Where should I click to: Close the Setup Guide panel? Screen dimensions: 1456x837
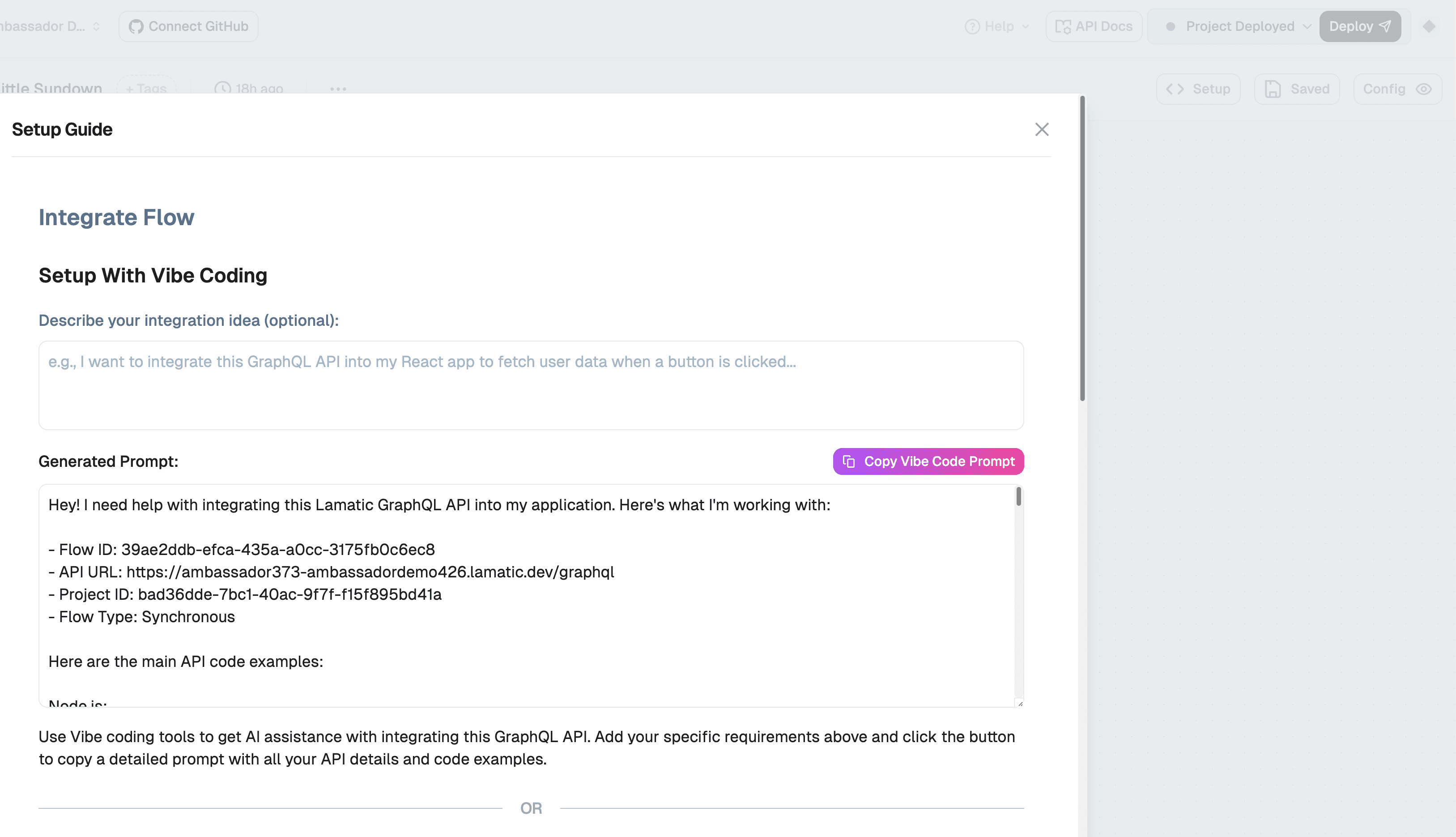1042,129
